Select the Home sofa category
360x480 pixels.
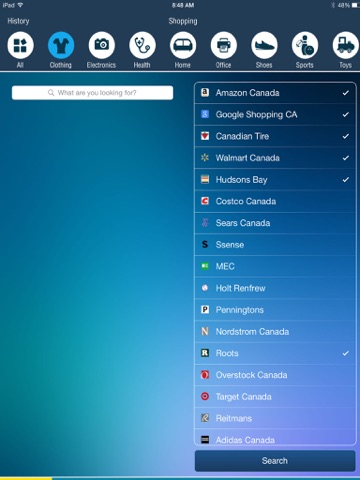pyautogui.click(x=183, y=45)
